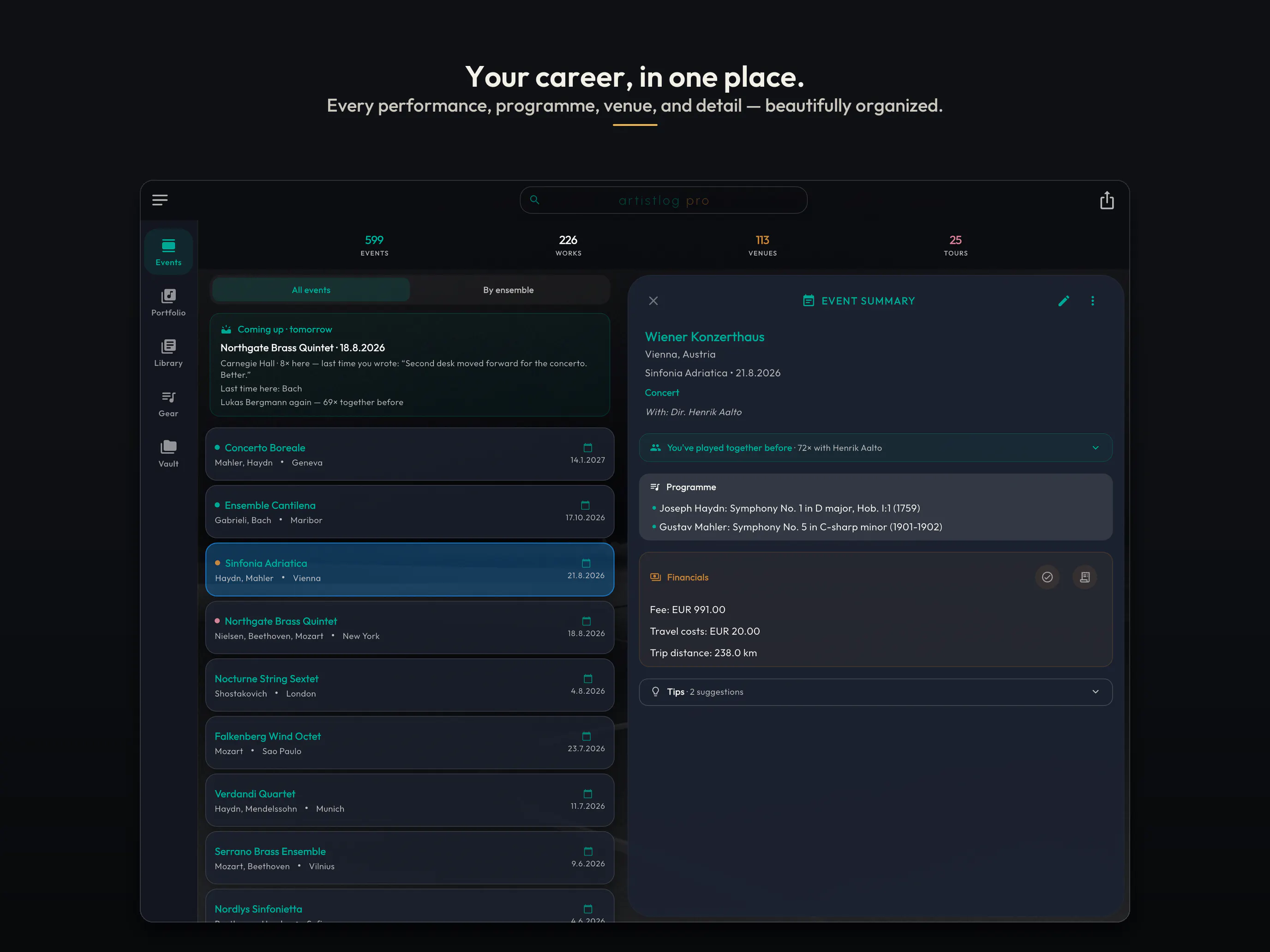Screen dimensions: 1270x952
Task: Open the Falkenberg Wind Octet event
Action: [409, 743]
